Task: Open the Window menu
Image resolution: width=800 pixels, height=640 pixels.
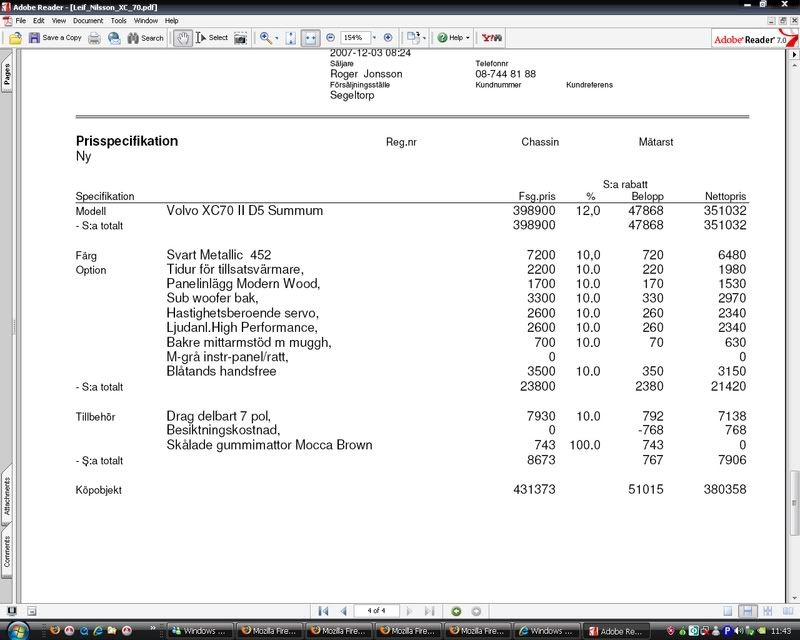Action: [x=146, y=21]
